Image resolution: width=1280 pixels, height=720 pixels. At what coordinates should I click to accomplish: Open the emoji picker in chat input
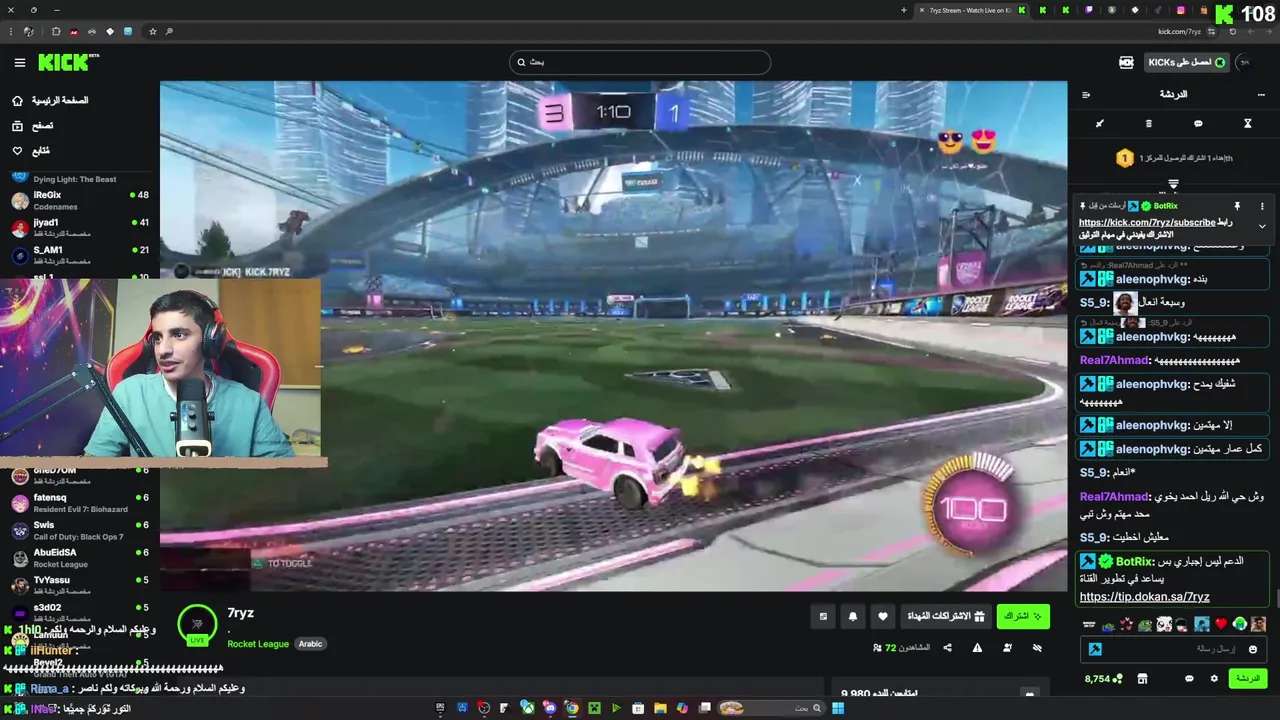[1252, 649]
